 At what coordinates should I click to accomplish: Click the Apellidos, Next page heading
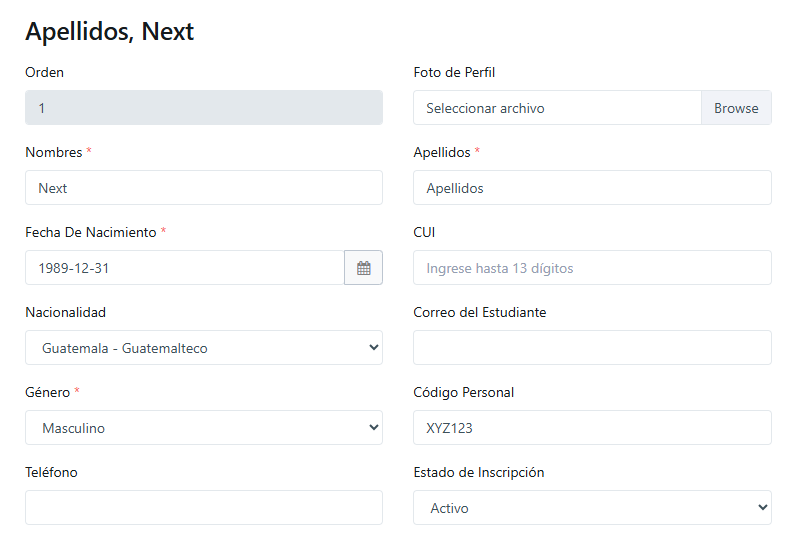(x=110, y=32)
